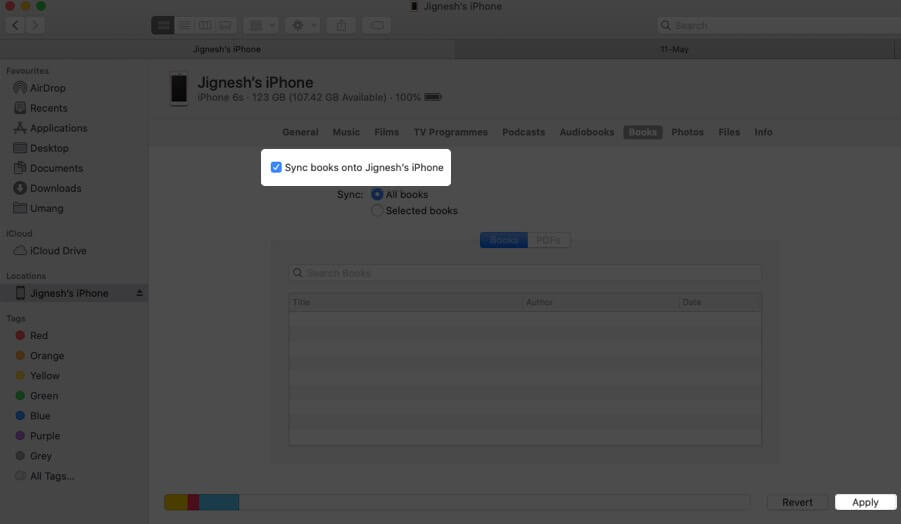
Task: Click the storage usage bar
Action: pyautogui.click(x=457, y=502)
